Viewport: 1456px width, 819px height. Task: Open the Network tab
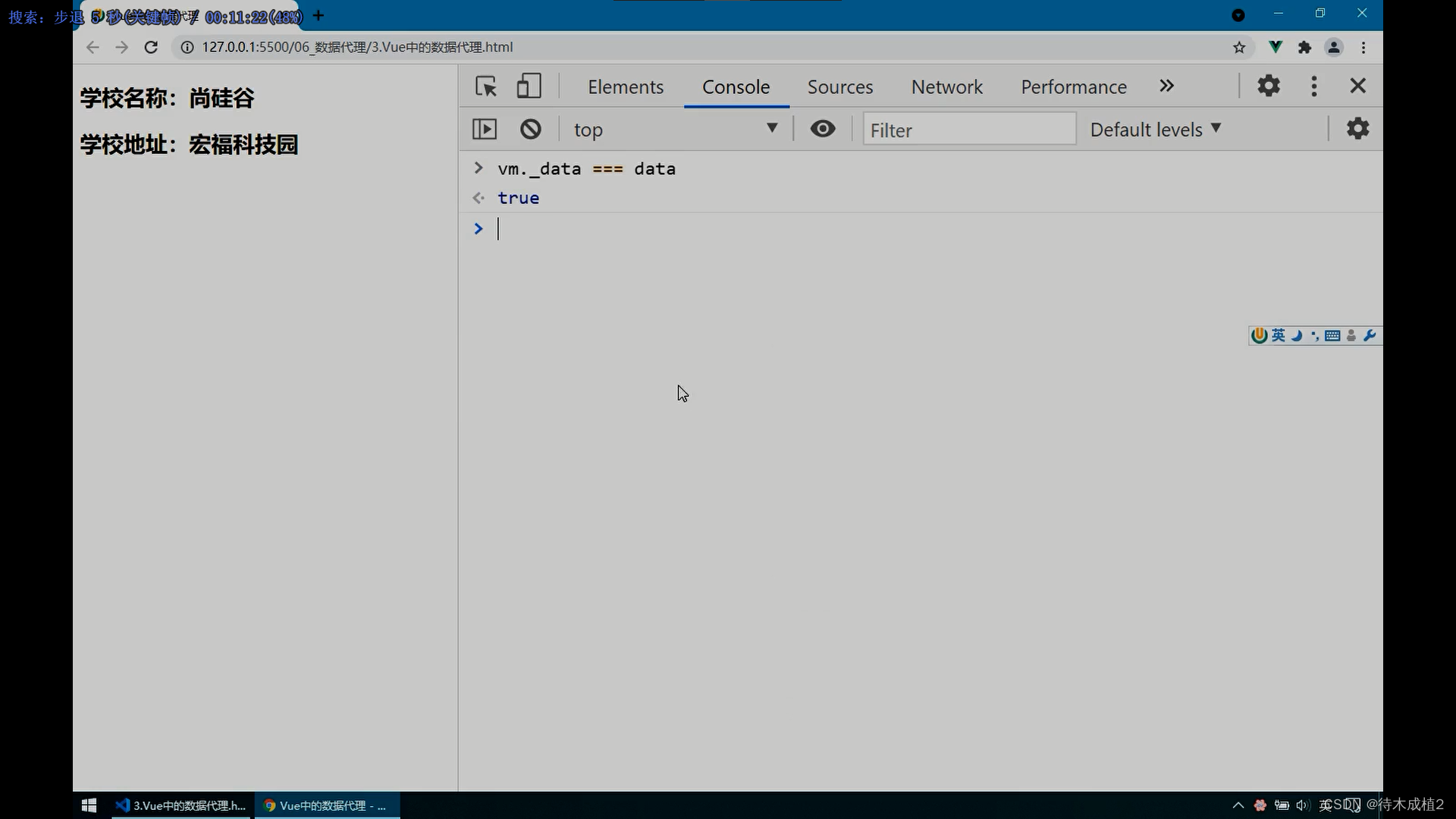946,86
